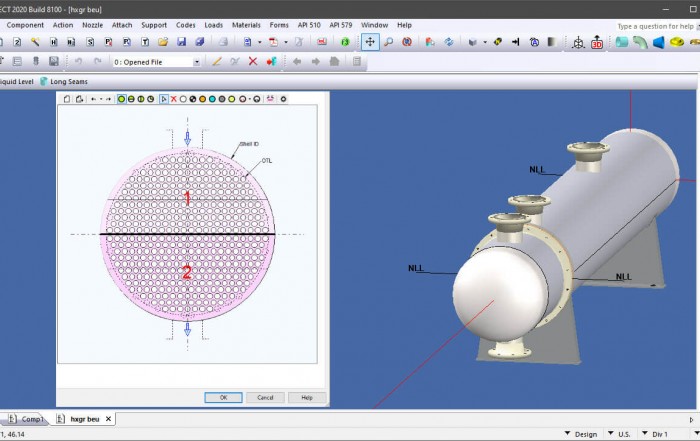This screenshot has width=700, height=441.
Task: Click the red X delete icon in tube layout toolbar
Action: [174, 99]
